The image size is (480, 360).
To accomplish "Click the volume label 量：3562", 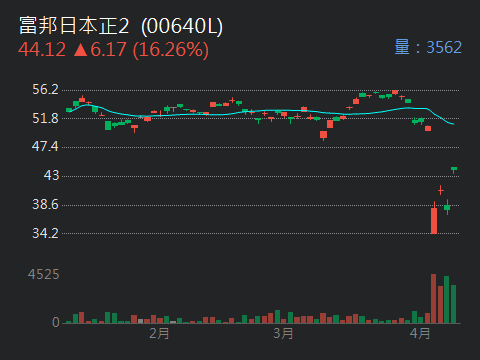I will [x=428, y=47].
